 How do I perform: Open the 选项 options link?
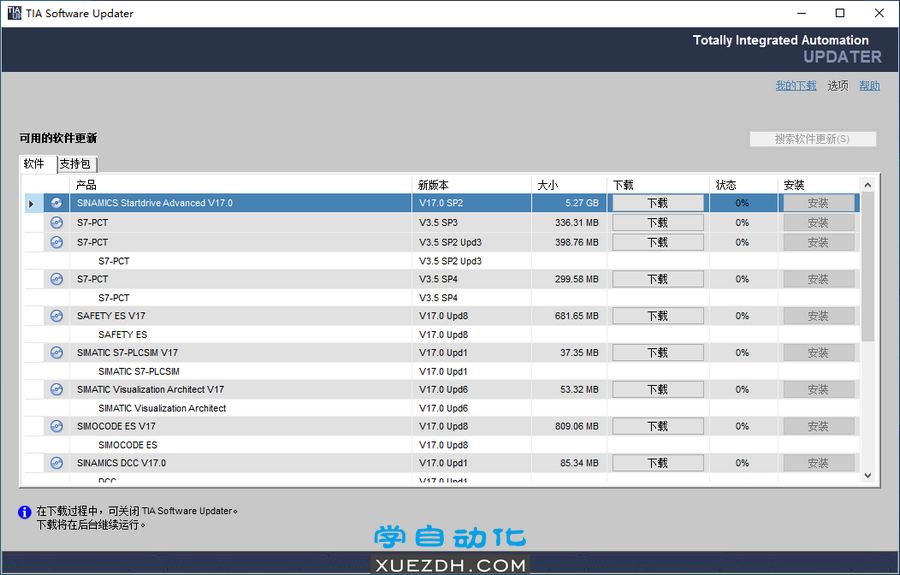(837, 86)
